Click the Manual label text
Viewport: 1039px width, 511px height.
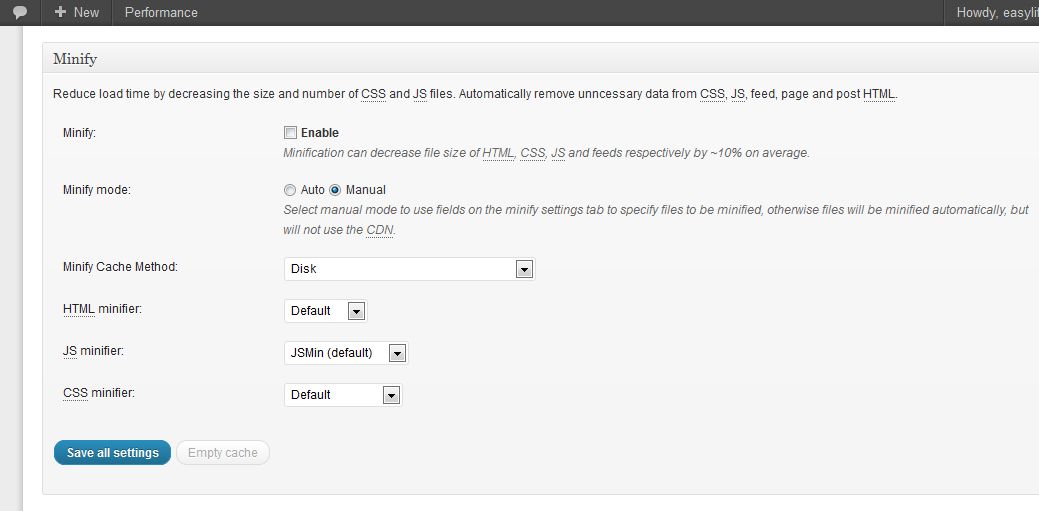tap(366, 190)
